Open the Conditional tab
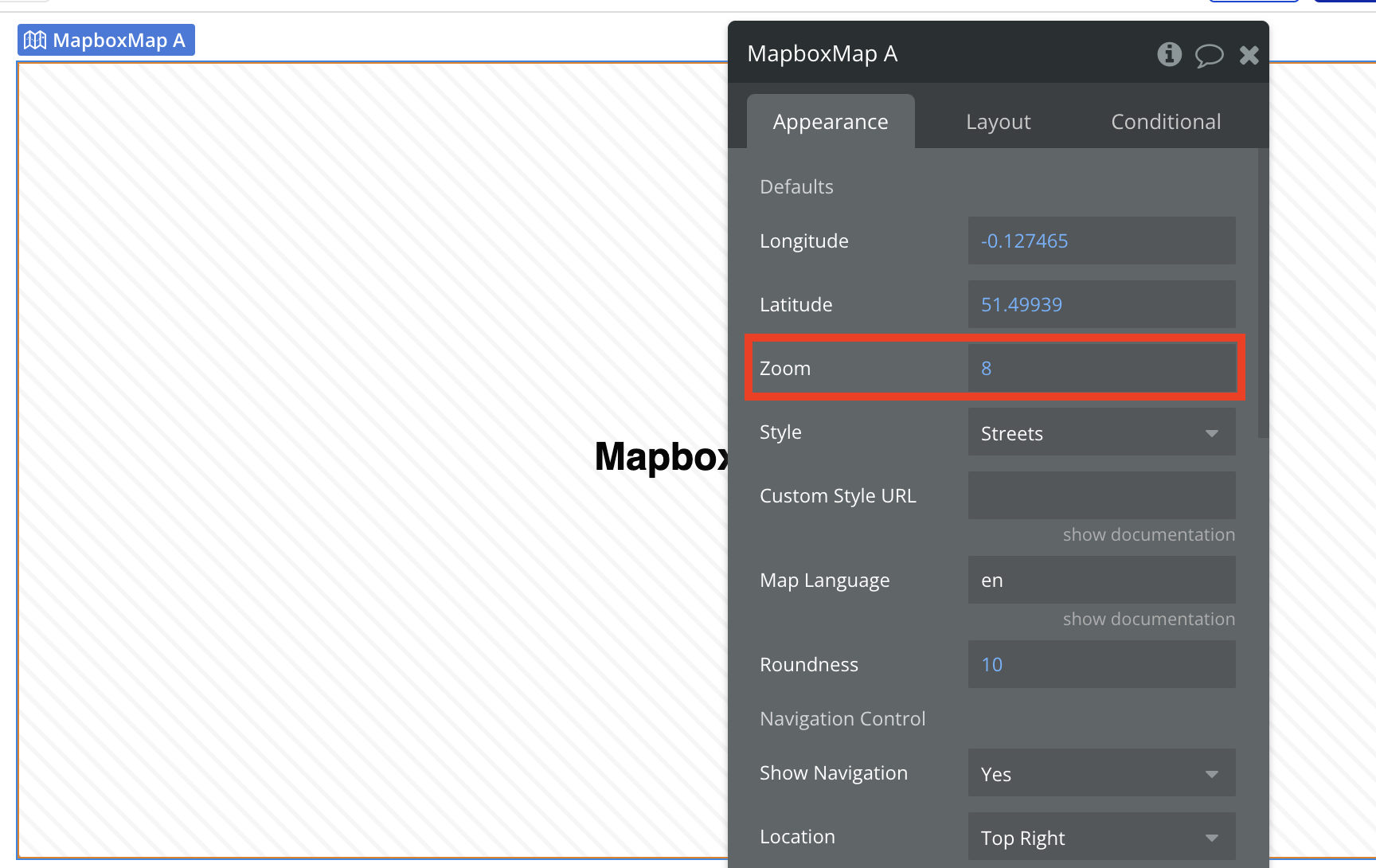 [1165, 122]
